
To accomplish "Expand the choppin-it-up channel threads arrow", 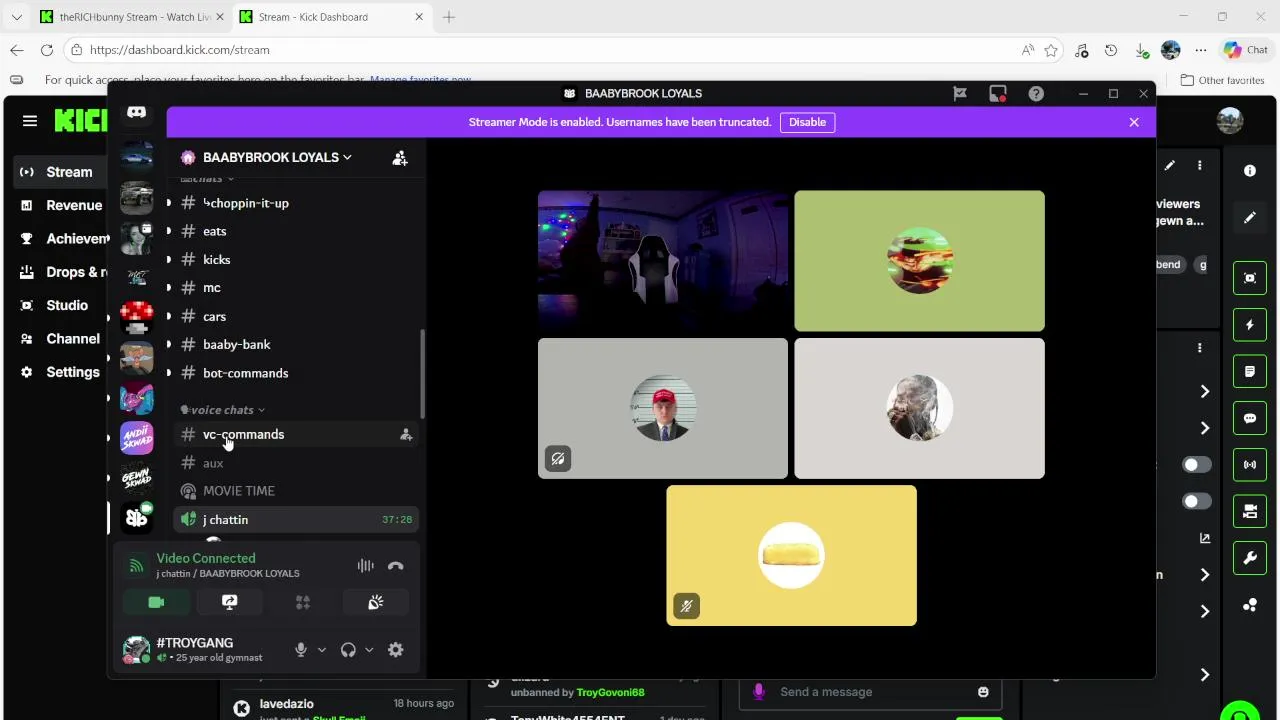I will click(x=168, y=203).
